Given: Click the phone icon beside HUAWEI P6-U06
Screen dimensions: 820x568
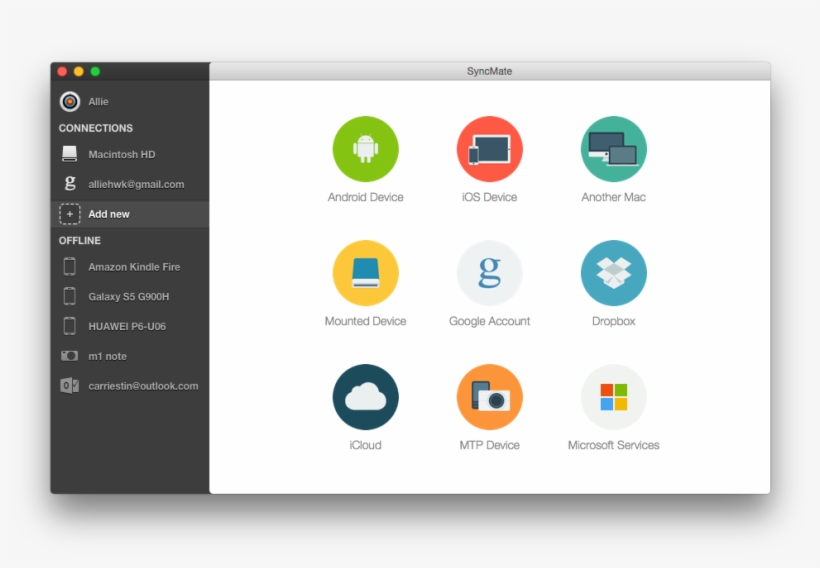Looking at the screenshot, I should [x=70, y=326].
